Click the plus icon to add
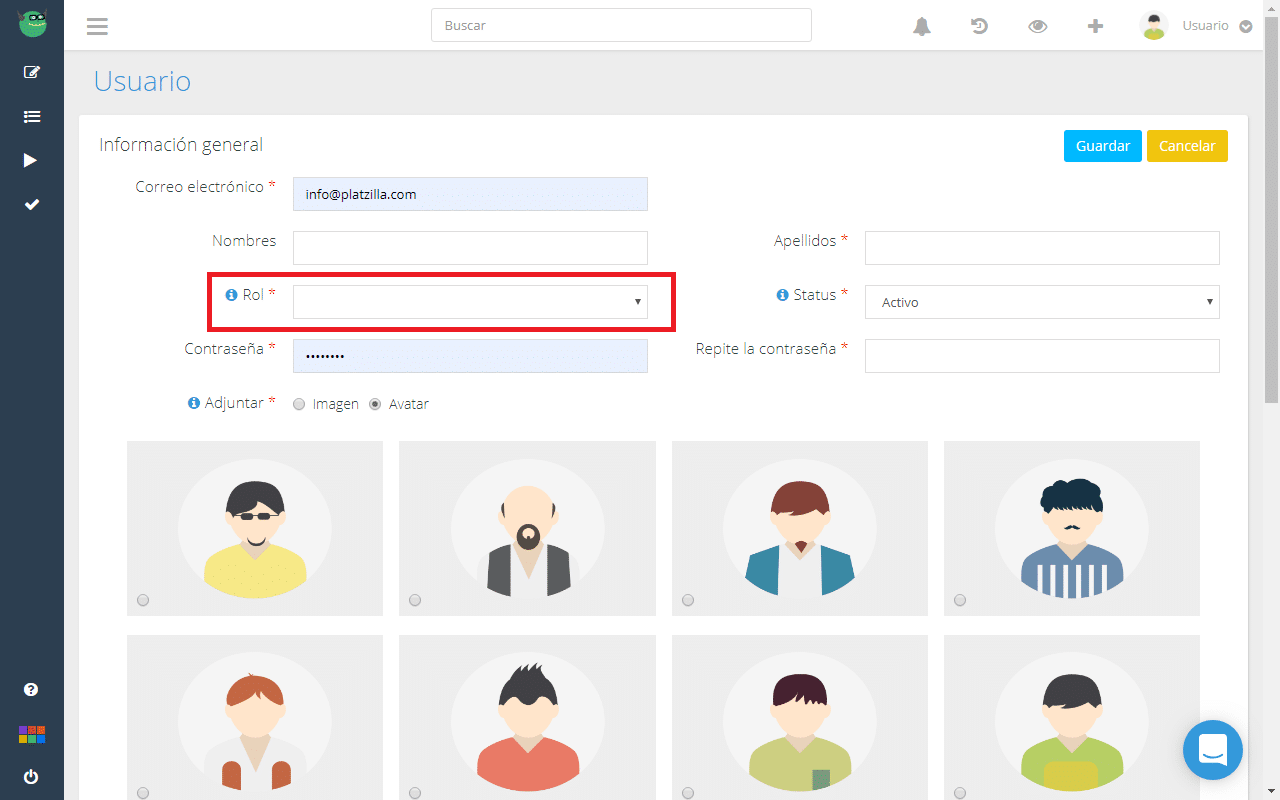The height and width of the screenshot is (800, 1280). [x=1095, y=26]
